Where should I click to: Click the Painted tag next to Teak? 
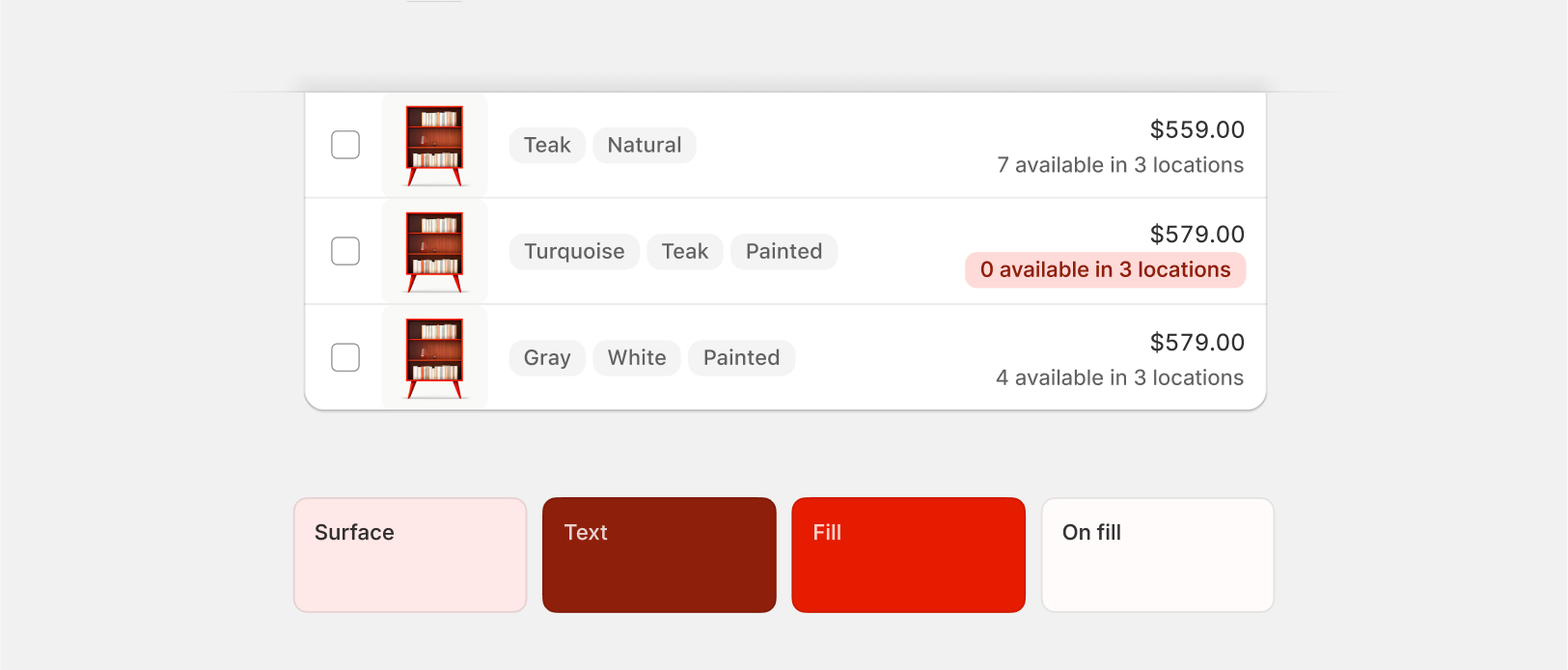click(x=784, y=251)
